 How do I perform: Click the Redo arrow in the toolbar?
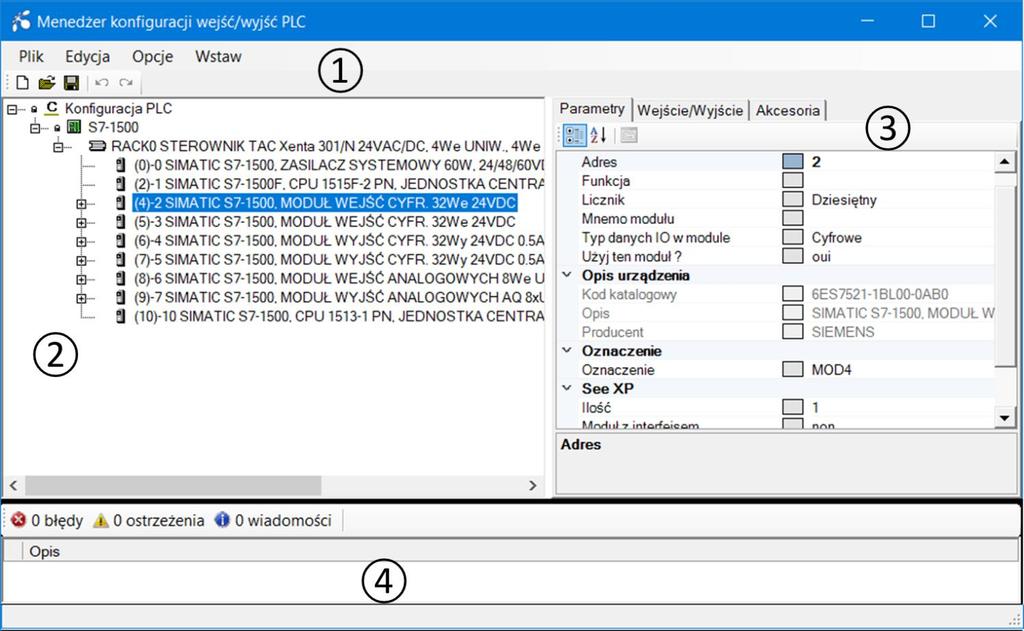pos(126,82)
